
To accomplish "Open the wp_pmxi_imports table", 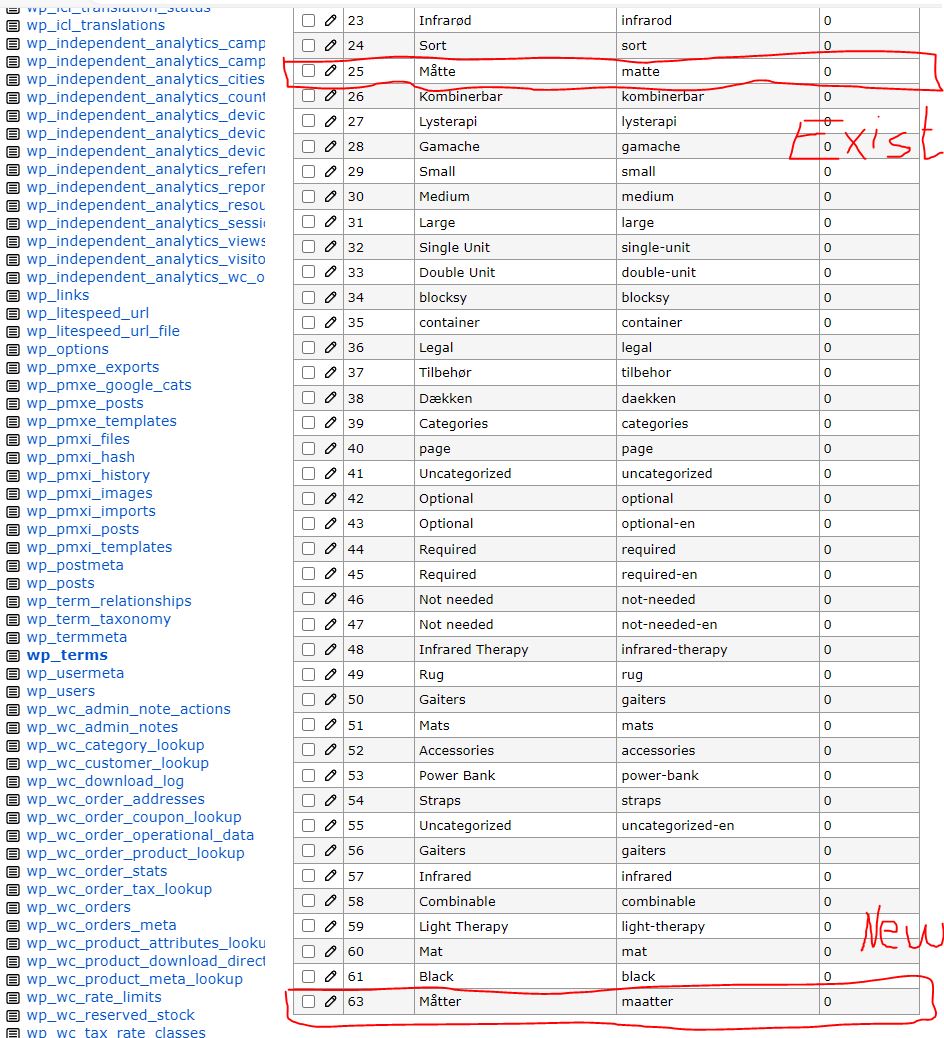I will (x=91, y=511).
